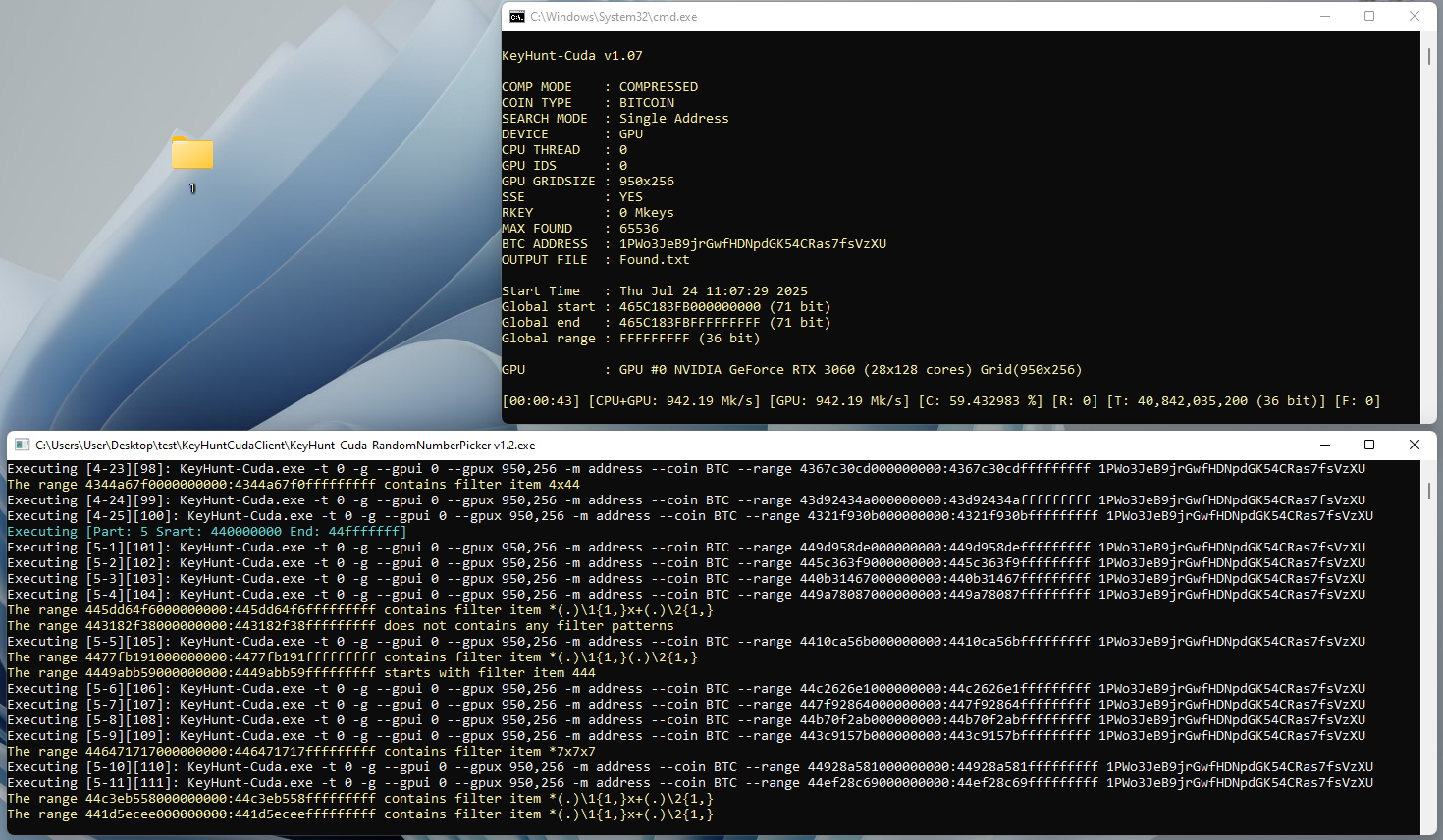Click the 'OUTPUT FILE : Found.txt' line

point(596,260)
